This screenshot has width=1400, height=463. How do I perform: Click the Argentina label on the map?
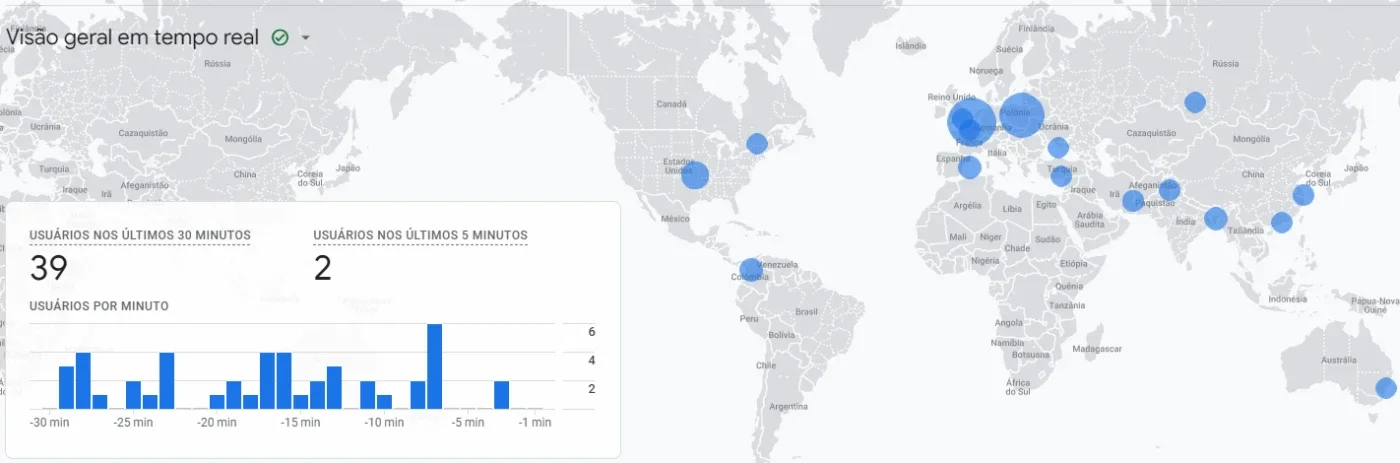pyautogui.click(x=789, y=407)
